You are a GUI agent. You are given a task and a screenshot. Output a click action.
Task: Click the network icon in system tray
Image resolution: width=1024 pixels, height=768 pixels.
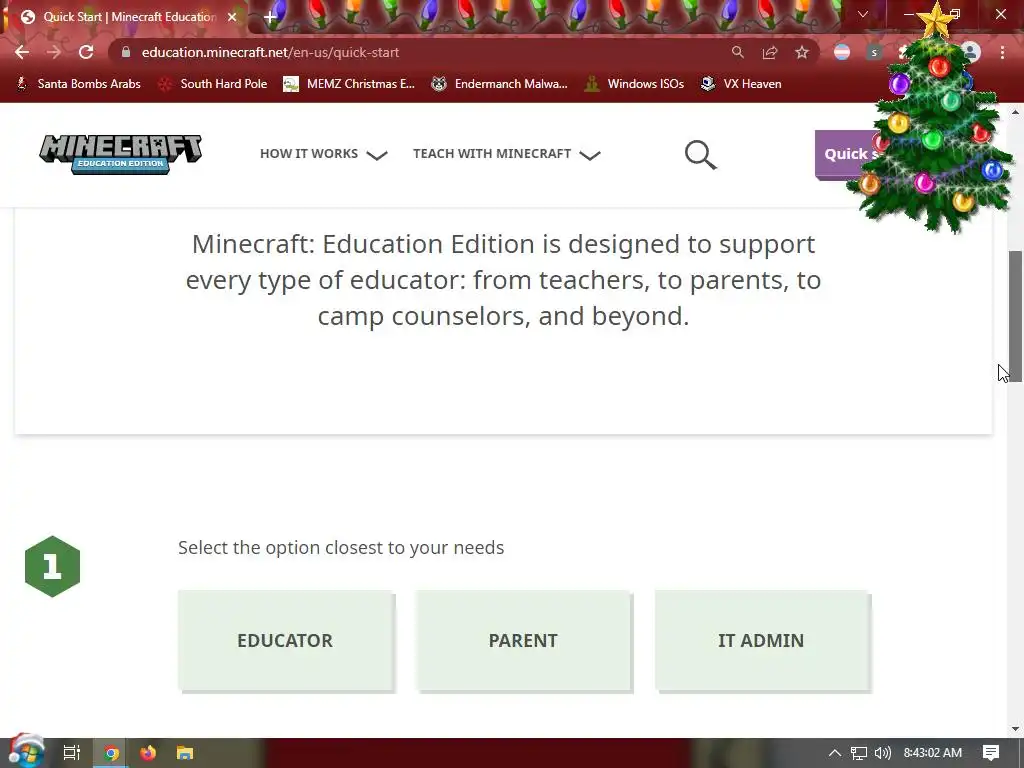pyautogui.click(x=859, y=753)
